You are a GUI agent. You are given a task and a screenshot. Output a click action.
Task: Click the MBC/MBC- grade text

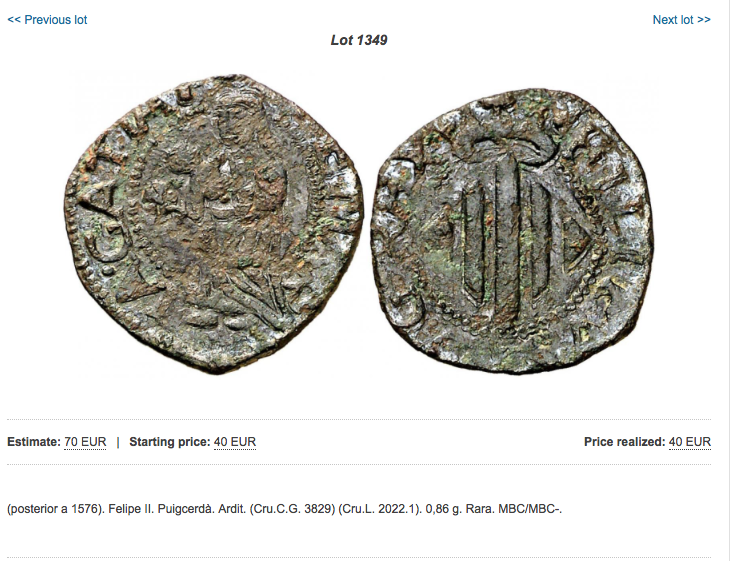530,509
